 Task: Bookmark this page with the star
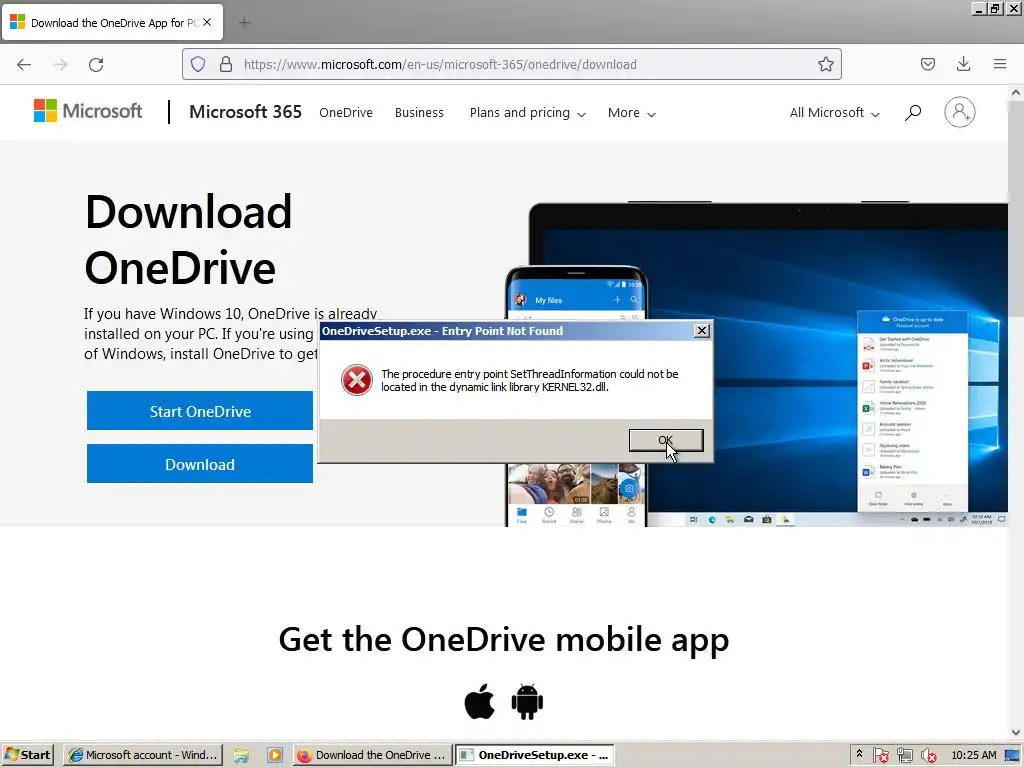825,64
